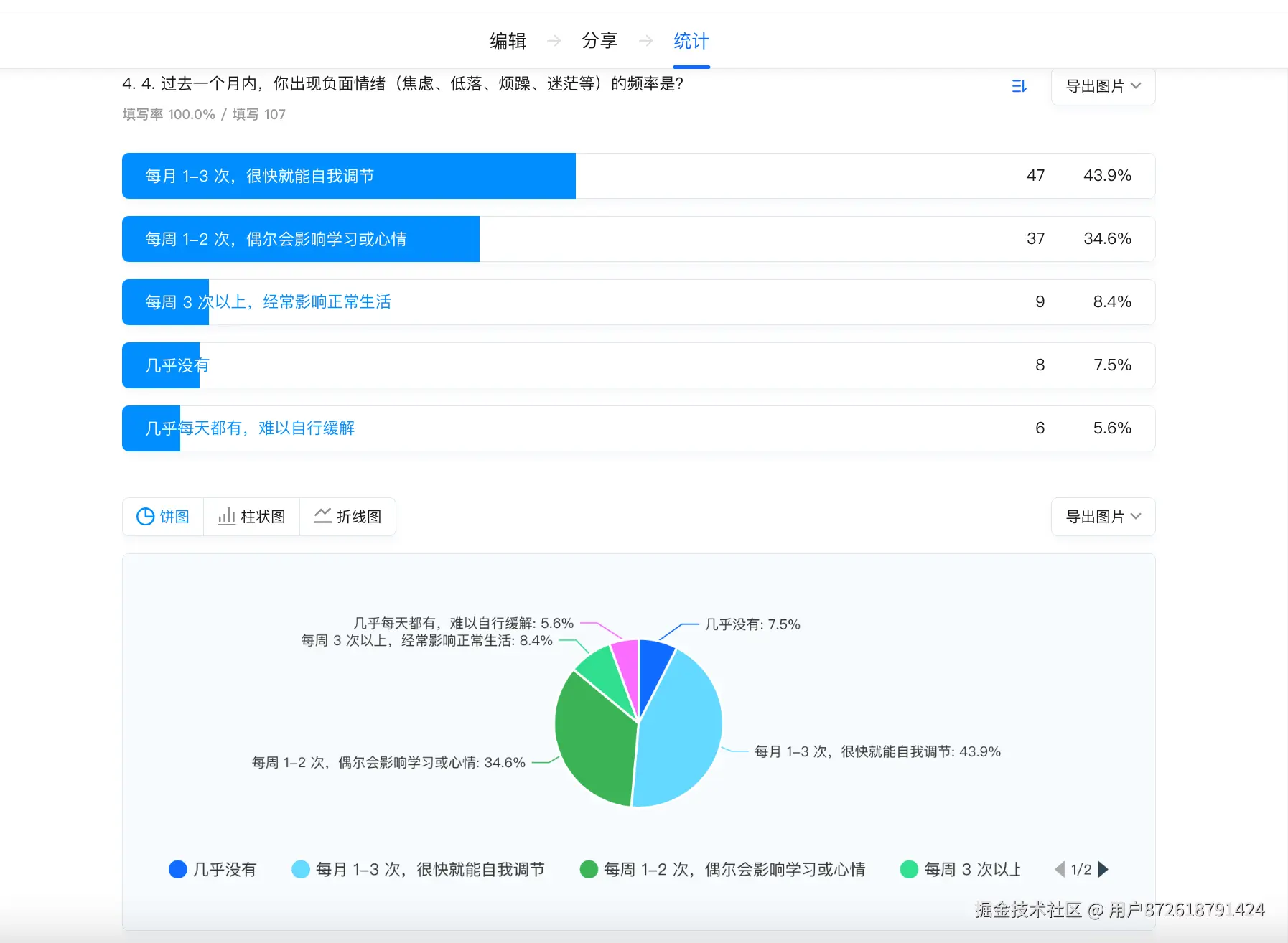The width and height of the screenshot is (1288, 943).
Task: Click the line chart icon in 折线图 tab
Action: (x=323, y=516)
